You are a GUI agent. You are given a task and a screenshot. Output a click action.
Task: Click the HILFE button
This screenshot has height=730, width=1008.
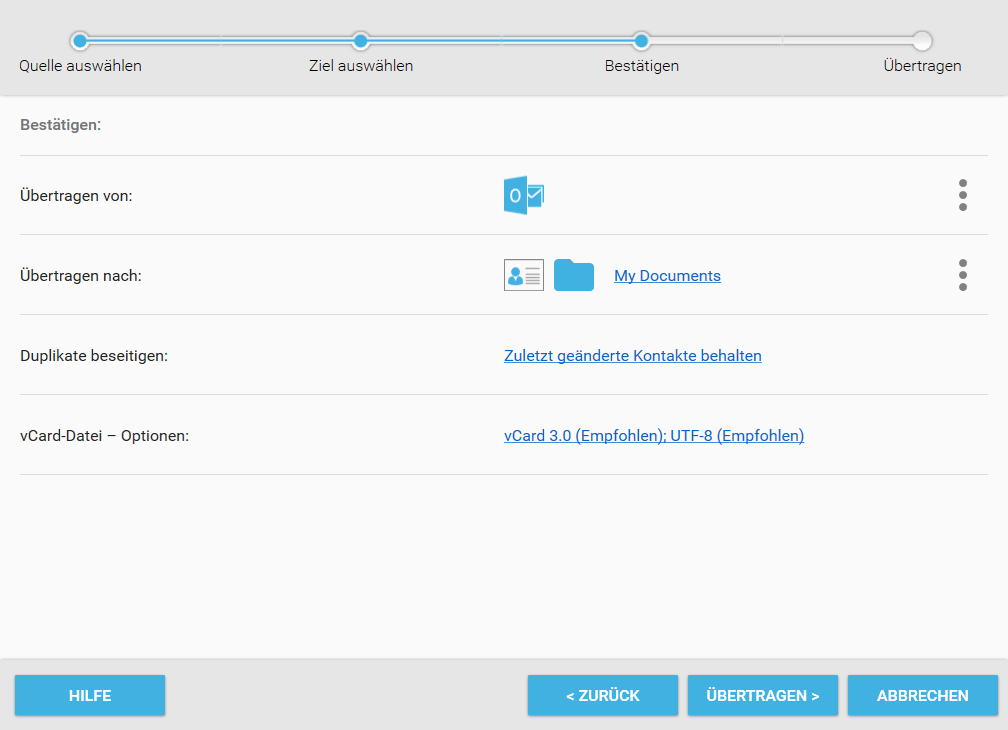90,695
